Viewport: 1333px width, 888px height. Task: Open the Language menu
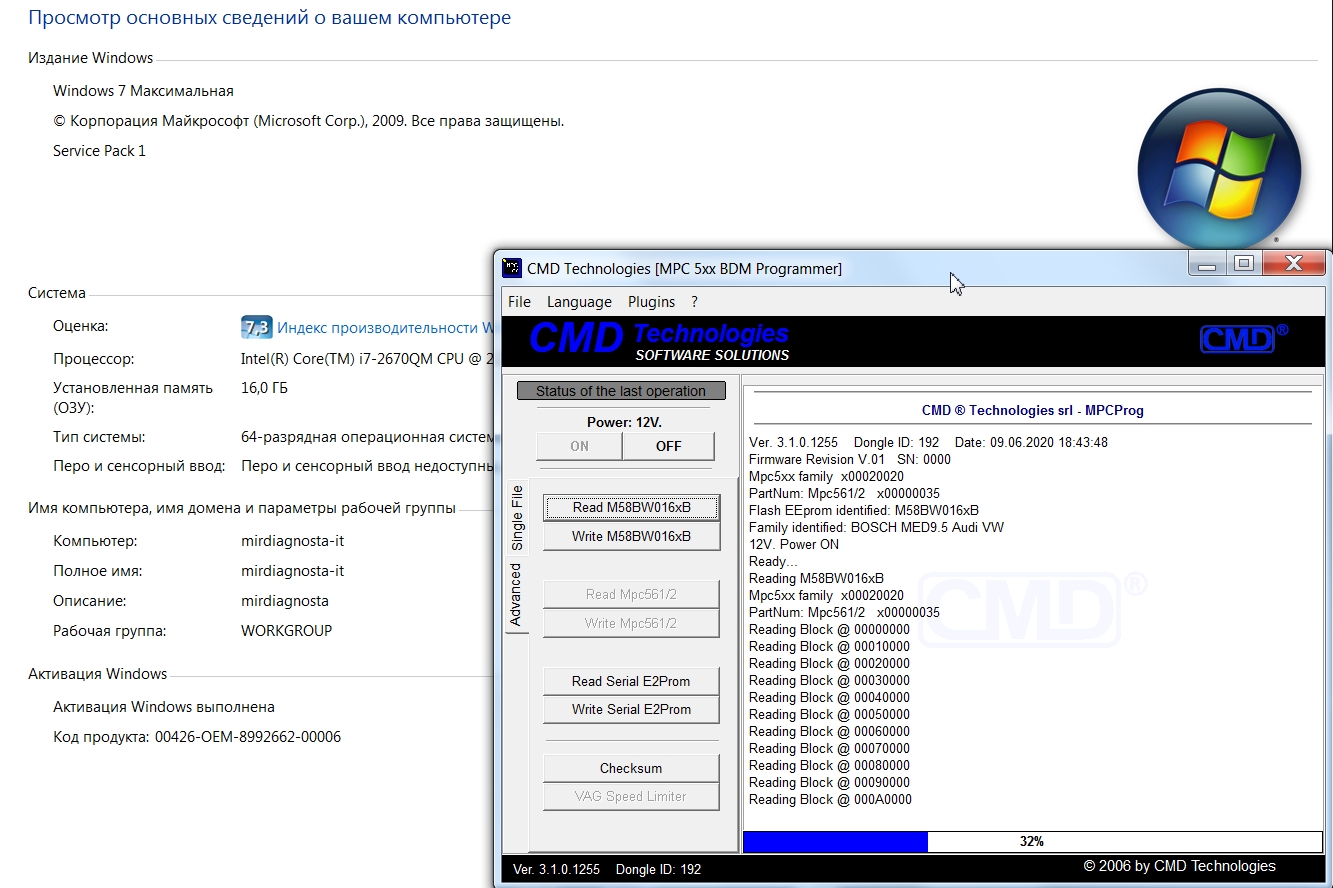point(579,302)
